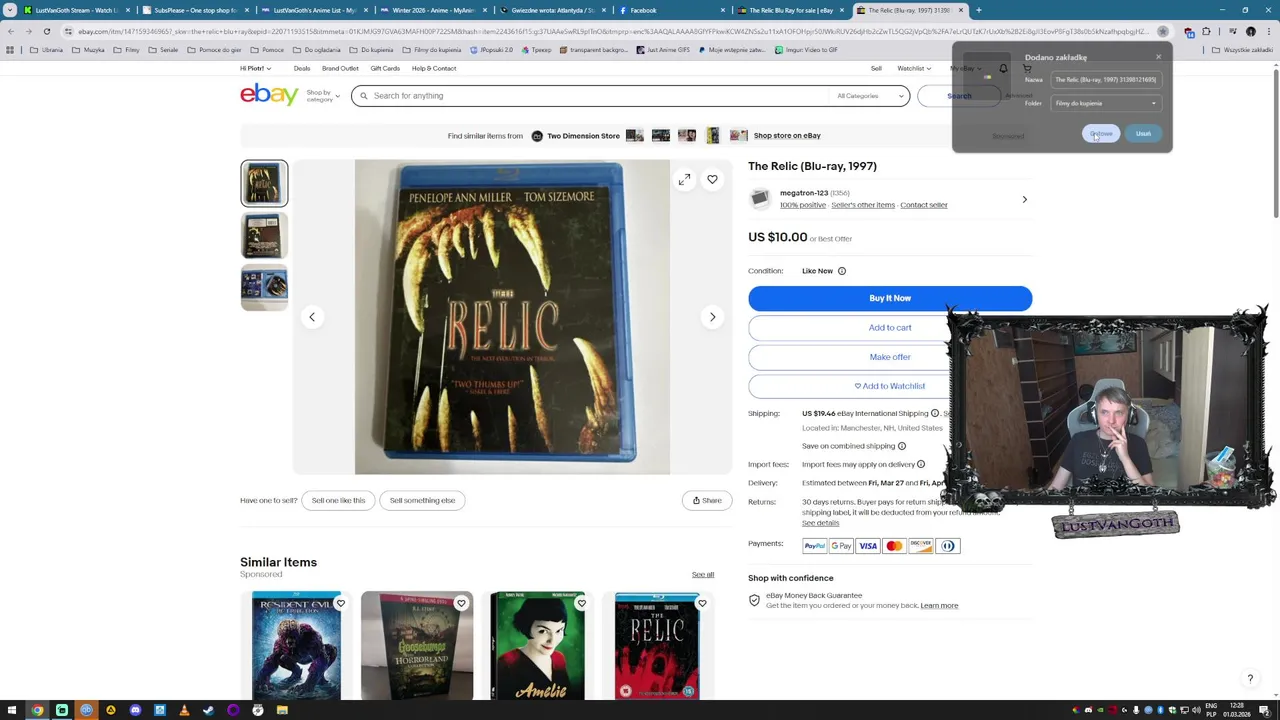Image resolution: width=1280 pixels, height=720 pixels.
Task: Open the Gift Cards menu link
Action: point(385,69)
